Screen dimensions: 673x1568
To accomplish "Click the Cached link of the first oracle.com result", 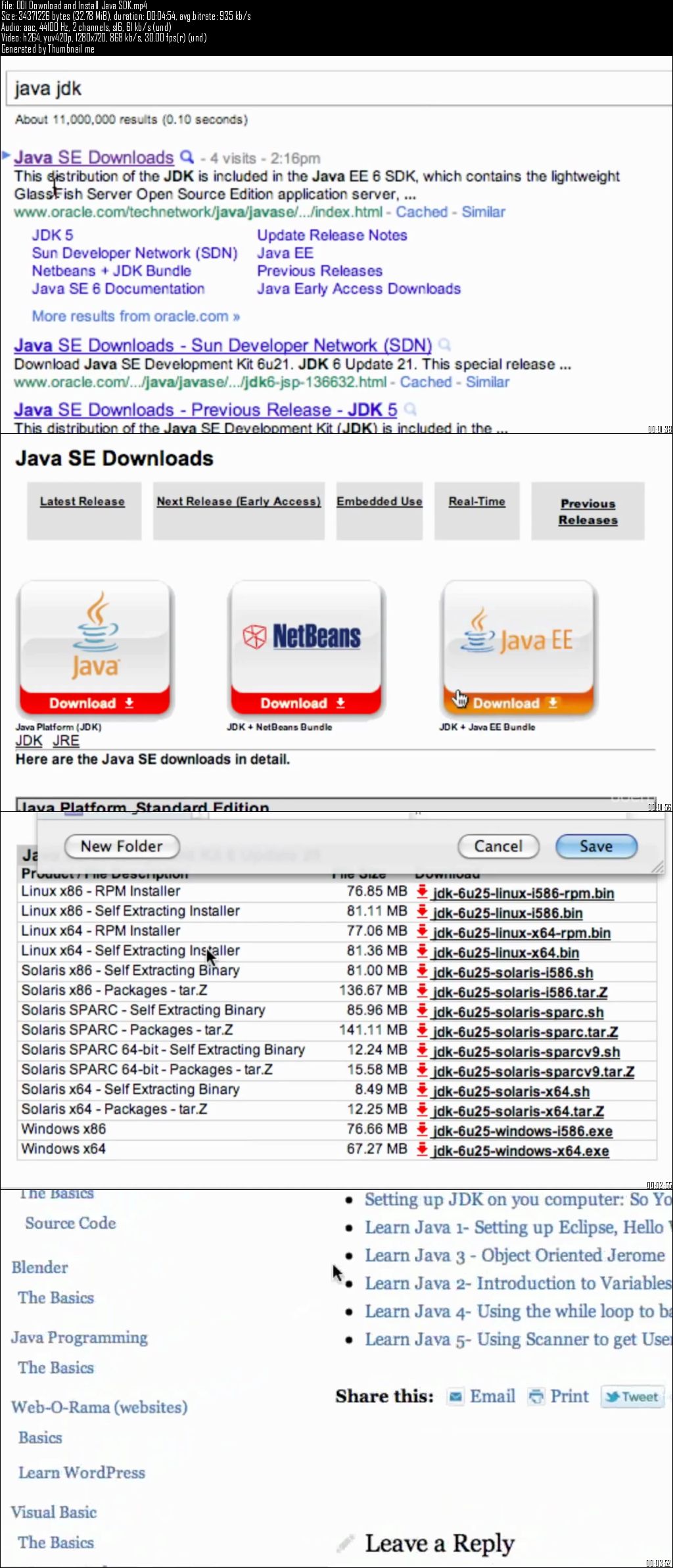I will [422, 212].
